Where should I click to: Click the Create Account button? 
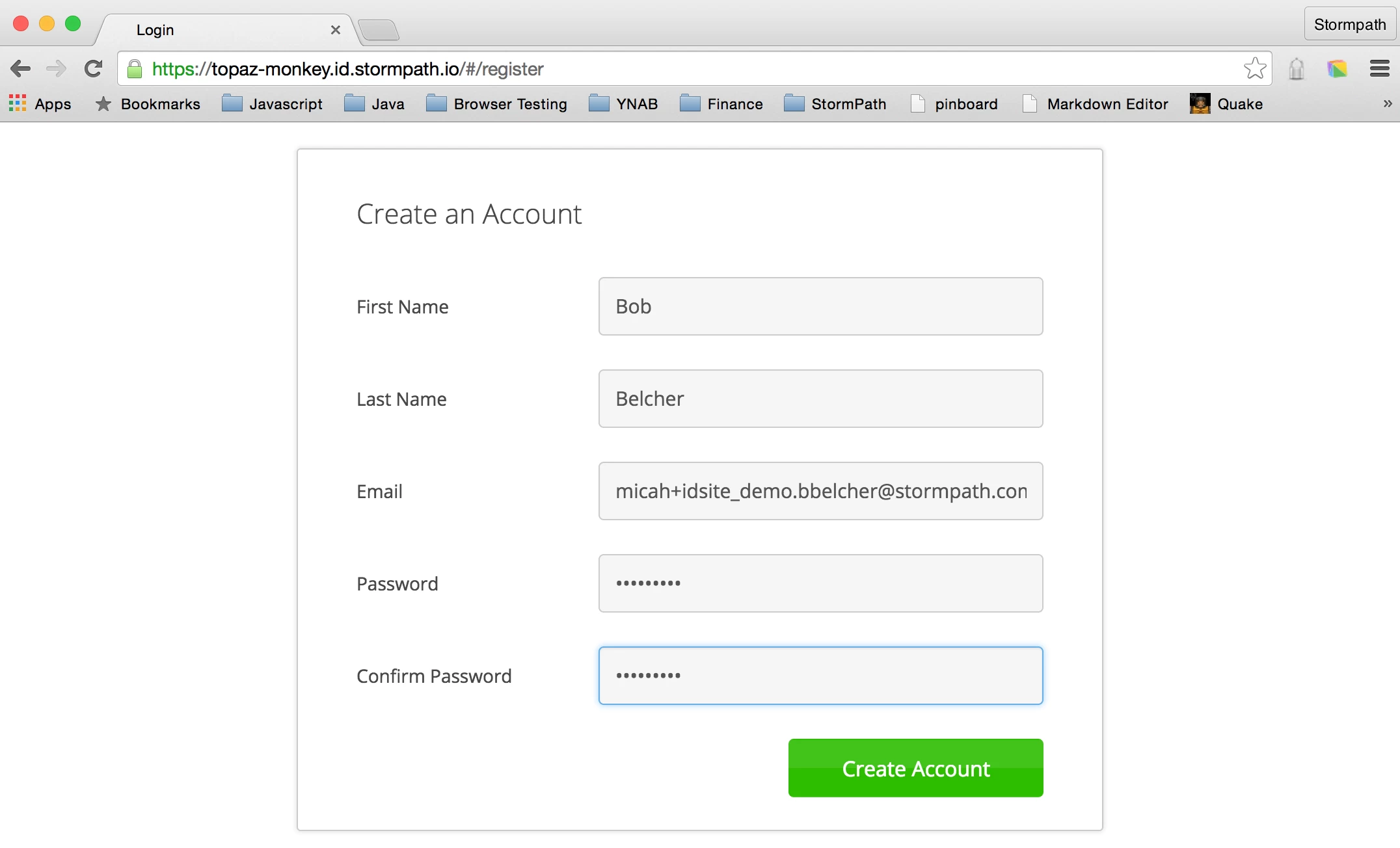[915, 768]
